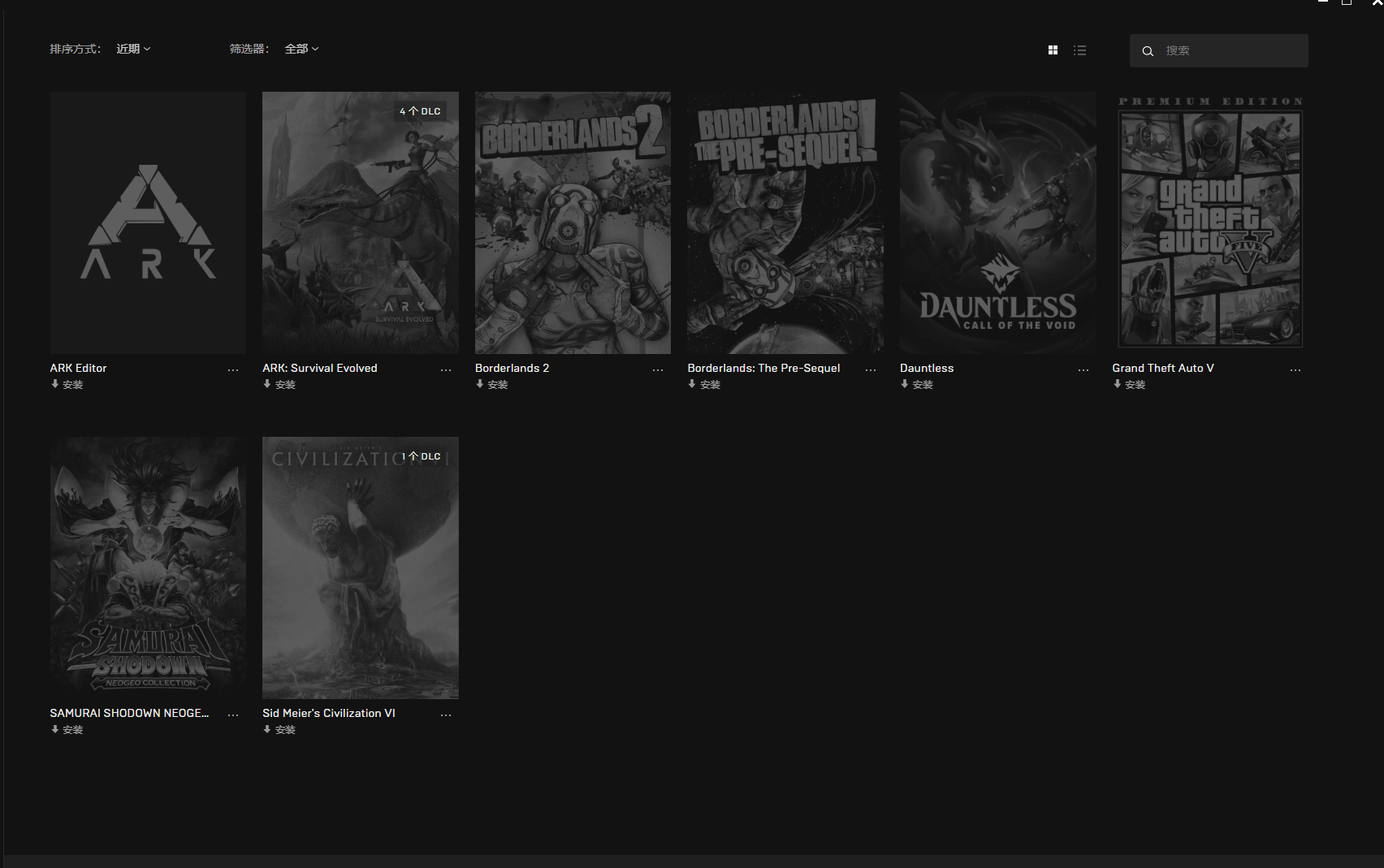The image size is (1384, 868).
Task: Click the ARK: Survival Evolved title
Action: click(x=320, y=368)
